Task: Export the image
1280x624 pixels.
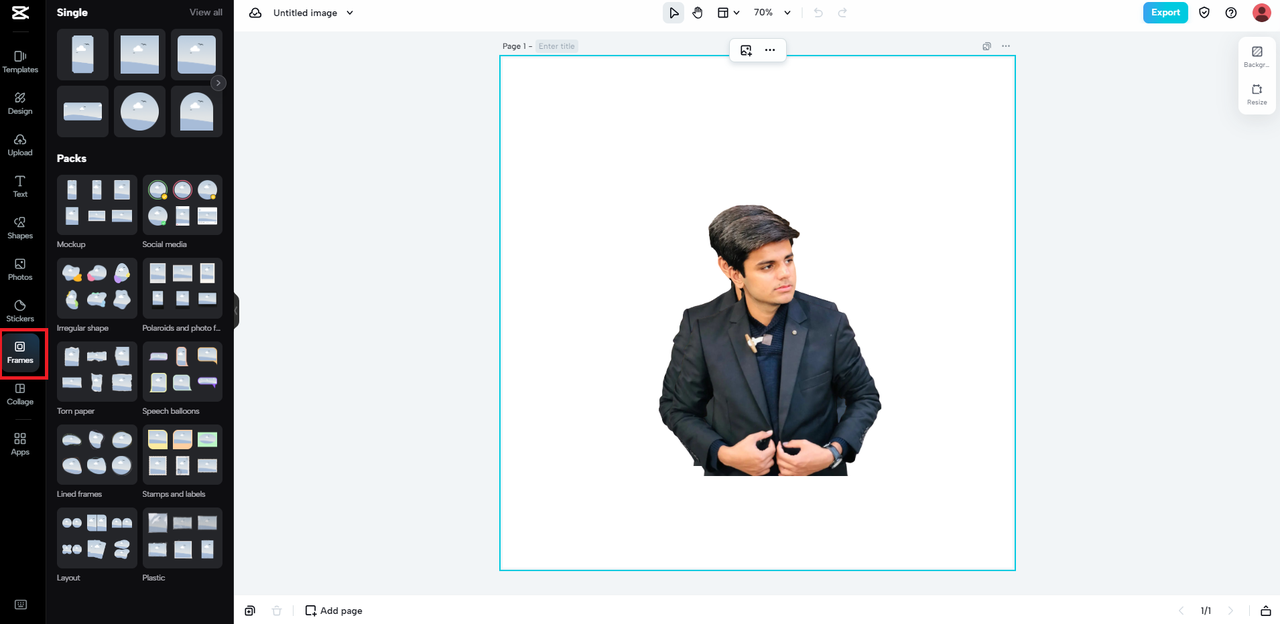Action: [1165, 13]
